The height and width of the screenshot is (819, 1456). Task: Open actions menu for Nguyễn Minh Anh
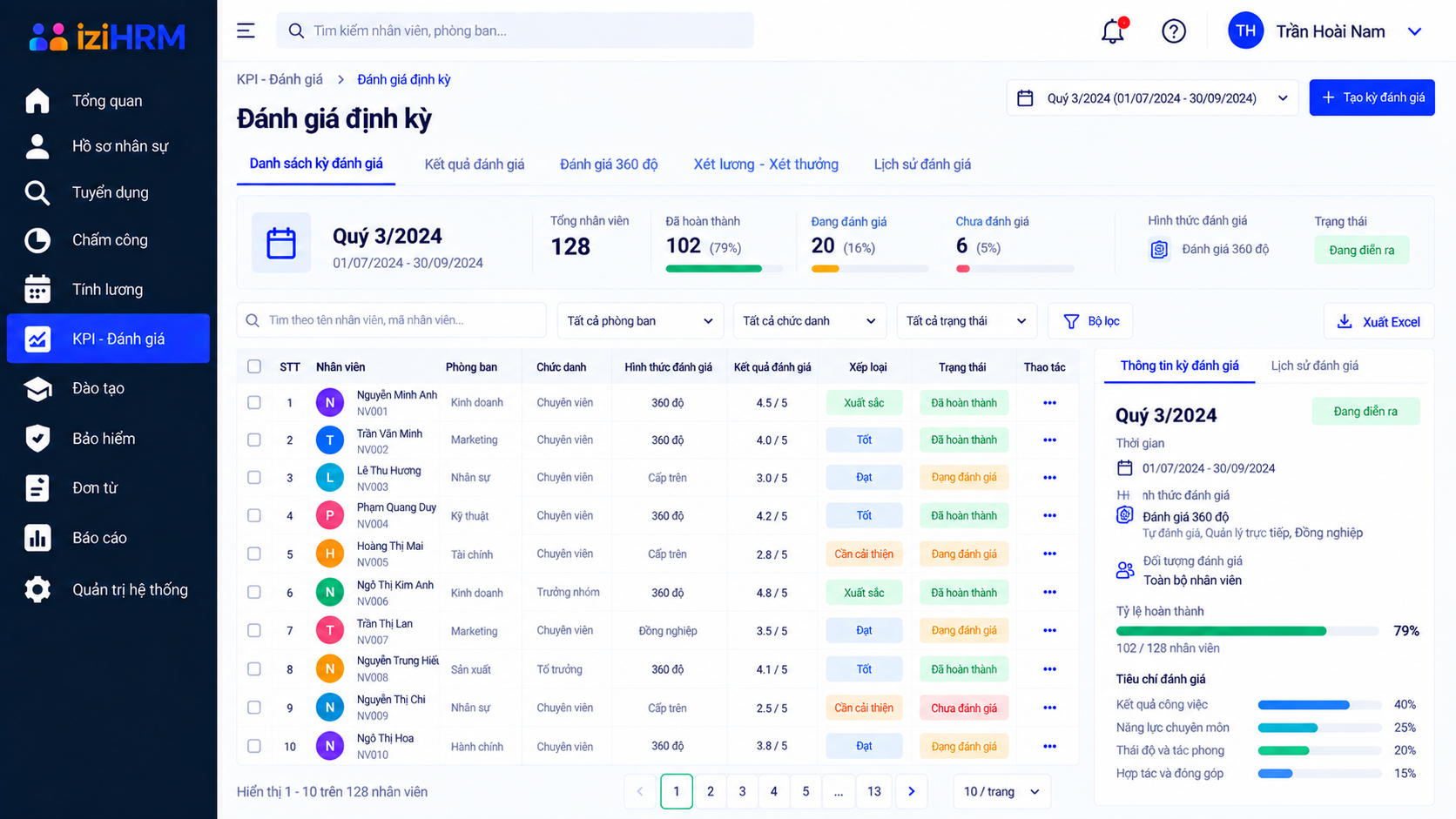tap(1049, 403)
